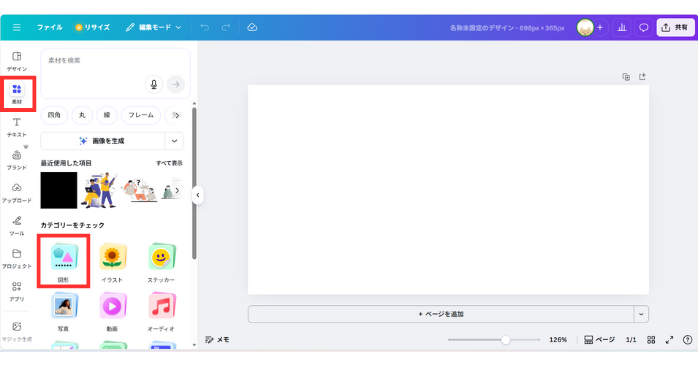
Task: Select the people with laptop illustration
Action: [x=100, y=191]
